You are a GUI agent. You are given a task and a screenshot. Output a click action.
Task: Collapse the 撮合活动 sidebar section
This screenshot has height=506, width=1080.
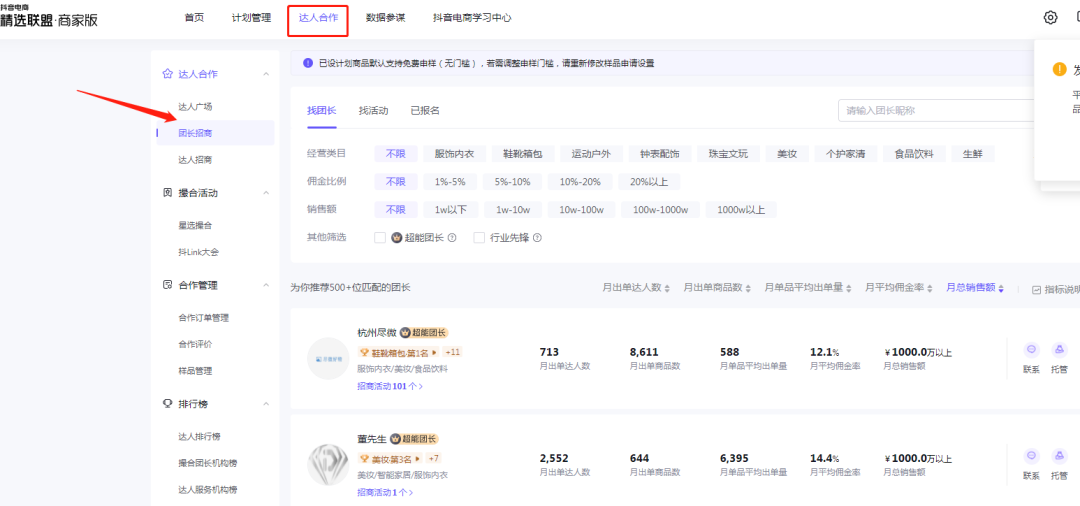(x=265, y=193)
